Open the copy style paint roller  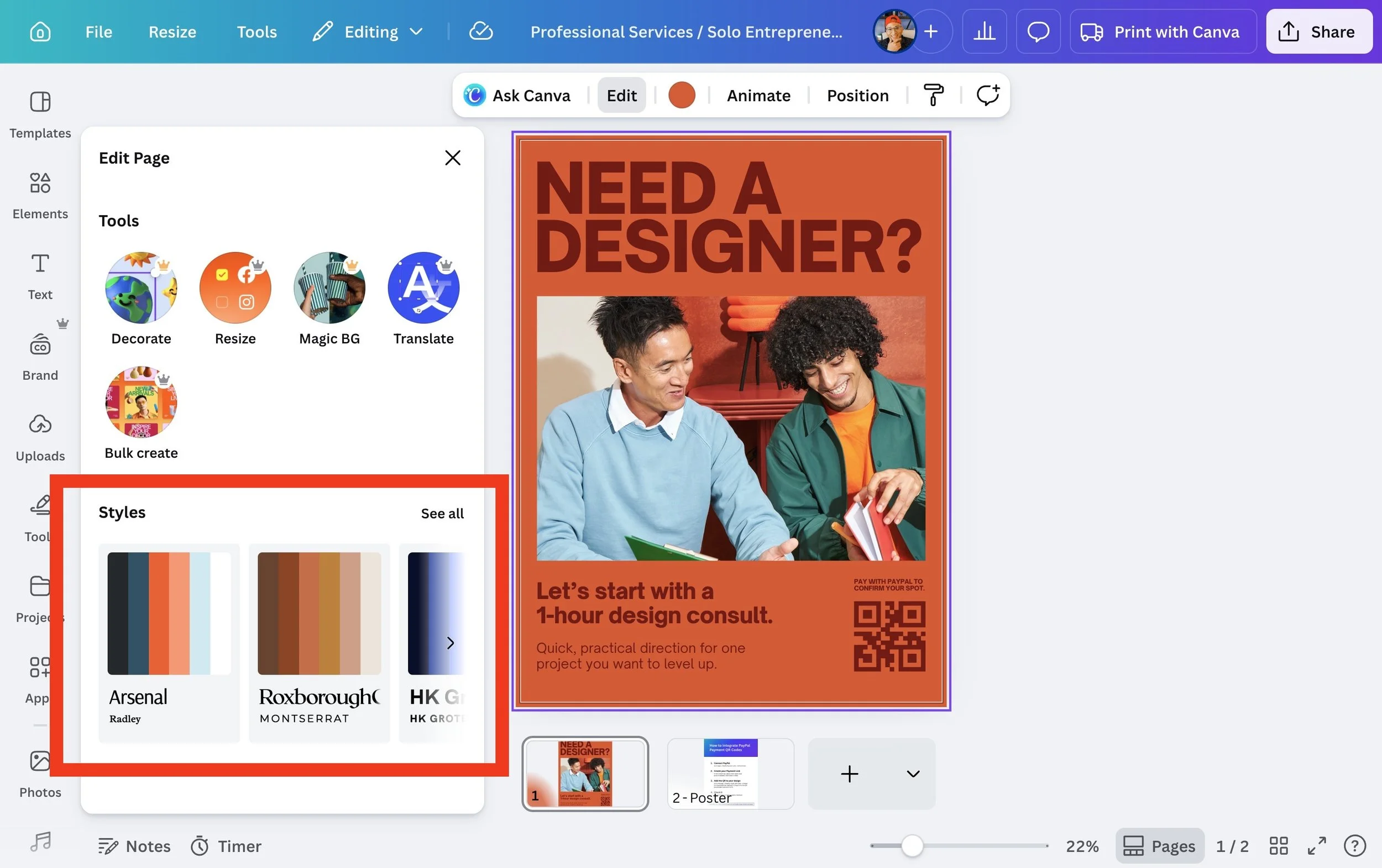(x=933, y=95)
